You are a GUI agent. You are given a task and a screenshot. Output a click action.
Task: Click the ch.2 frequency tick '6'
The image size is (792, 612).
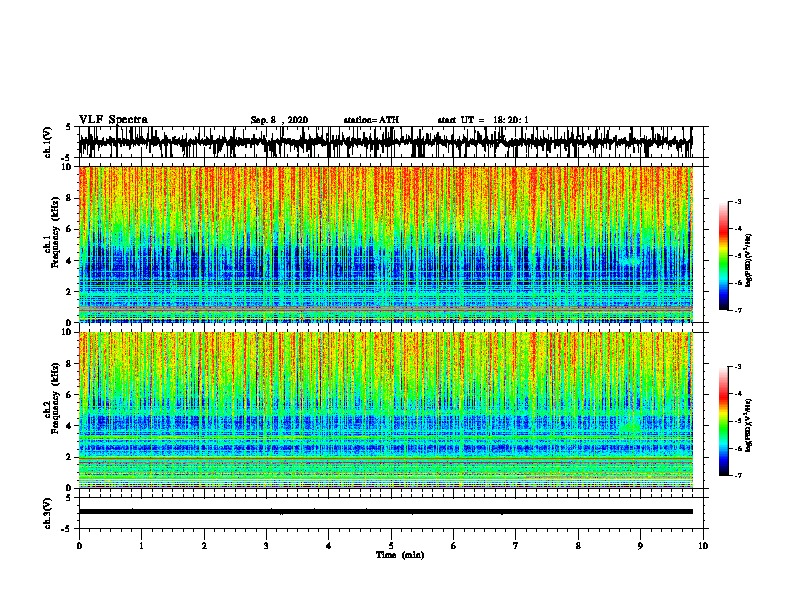(x=69, y=395)
